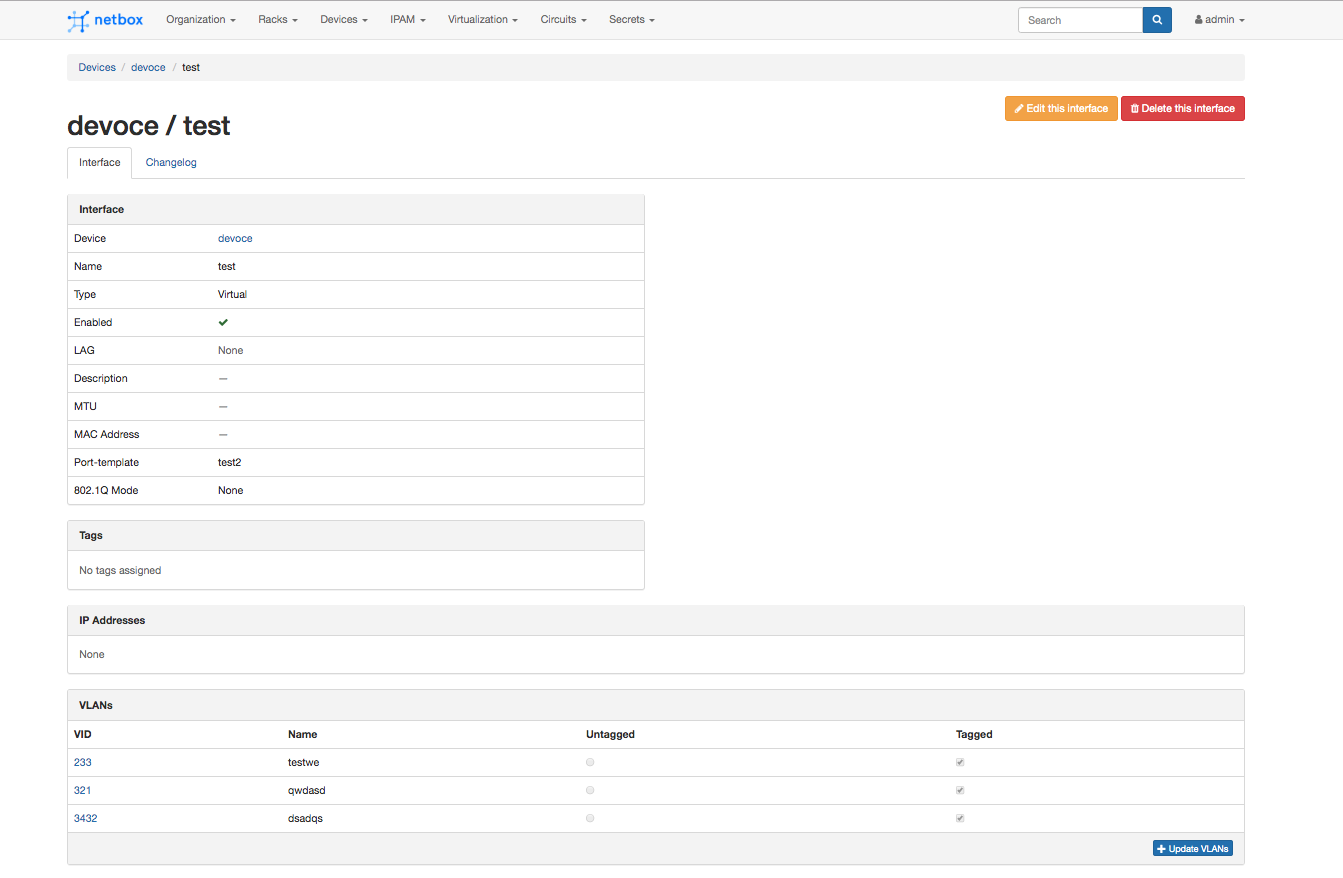Click the NetBox logo icon
This screenshot has width=1343, height=878.
(78, 20)
